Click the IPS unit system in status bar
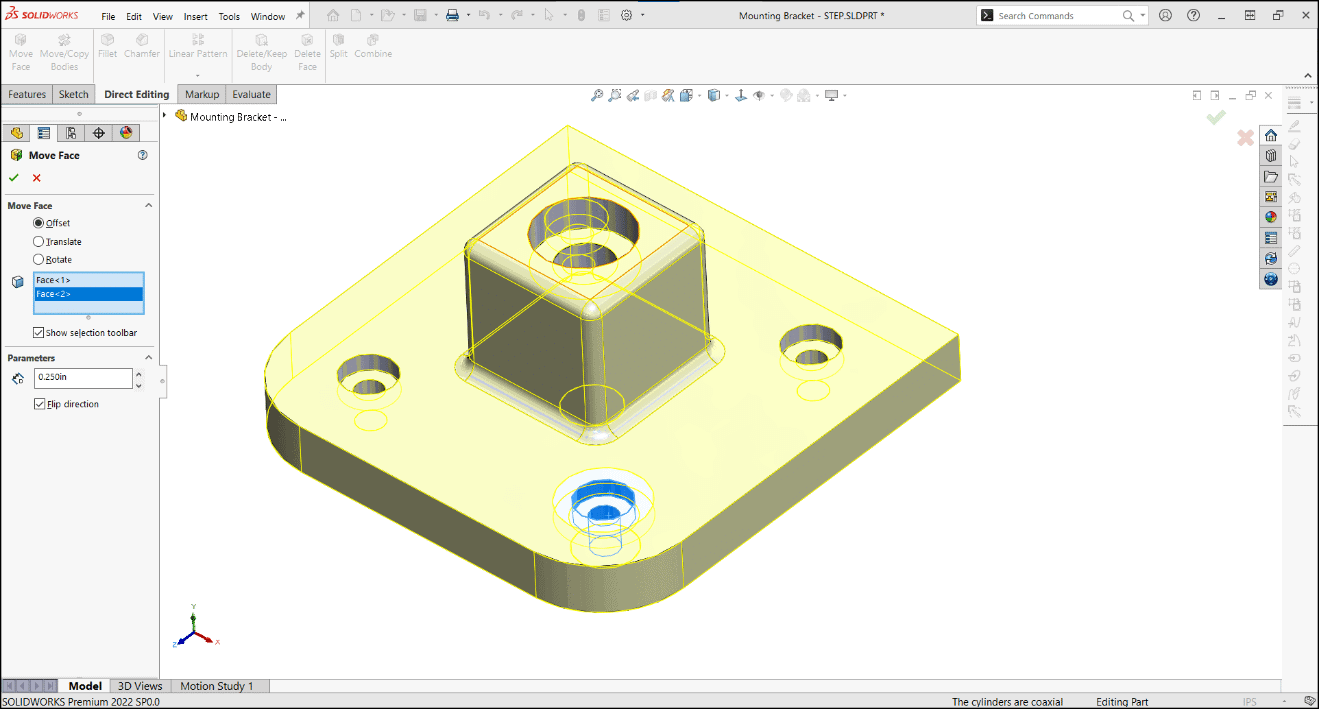This screenshot has width=1319, height=709. (x=1250, y=702)
